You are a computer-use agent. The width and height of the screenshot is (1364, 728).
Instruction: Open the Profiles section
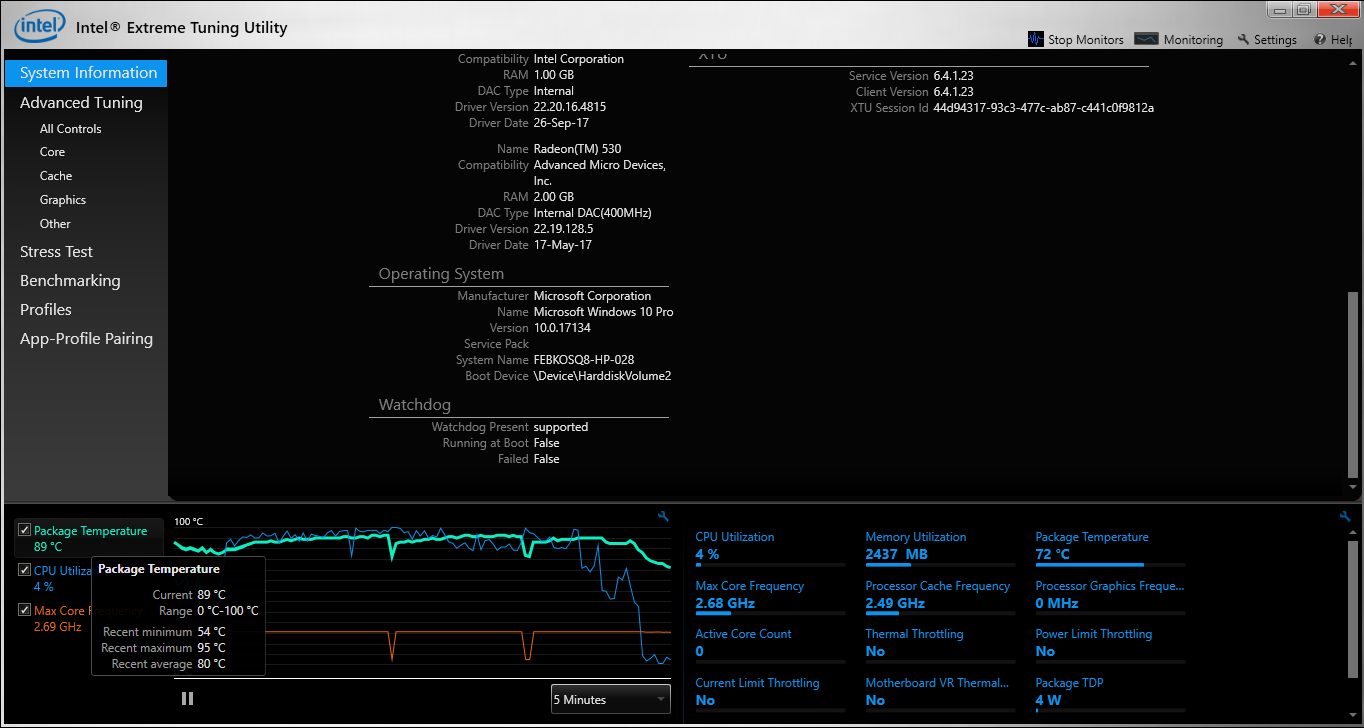click(46, 310)
